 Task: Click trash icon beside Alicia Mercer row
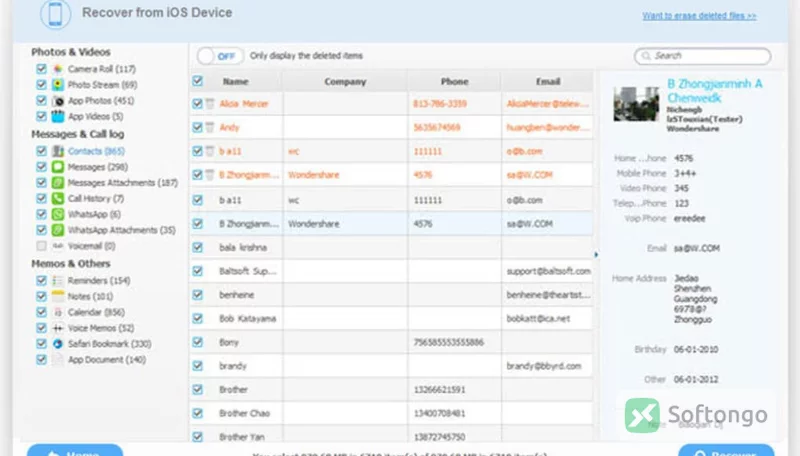coord(210,104)
